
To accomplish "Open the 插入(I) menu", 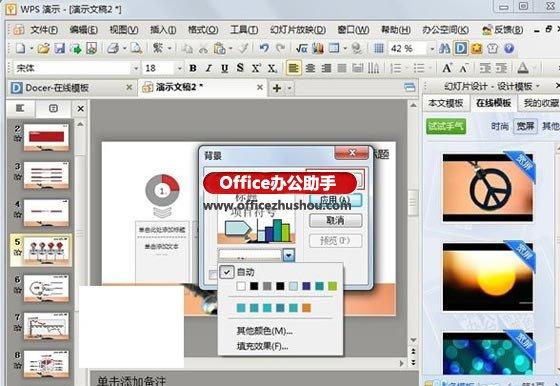I will click(x=163, y=30).
